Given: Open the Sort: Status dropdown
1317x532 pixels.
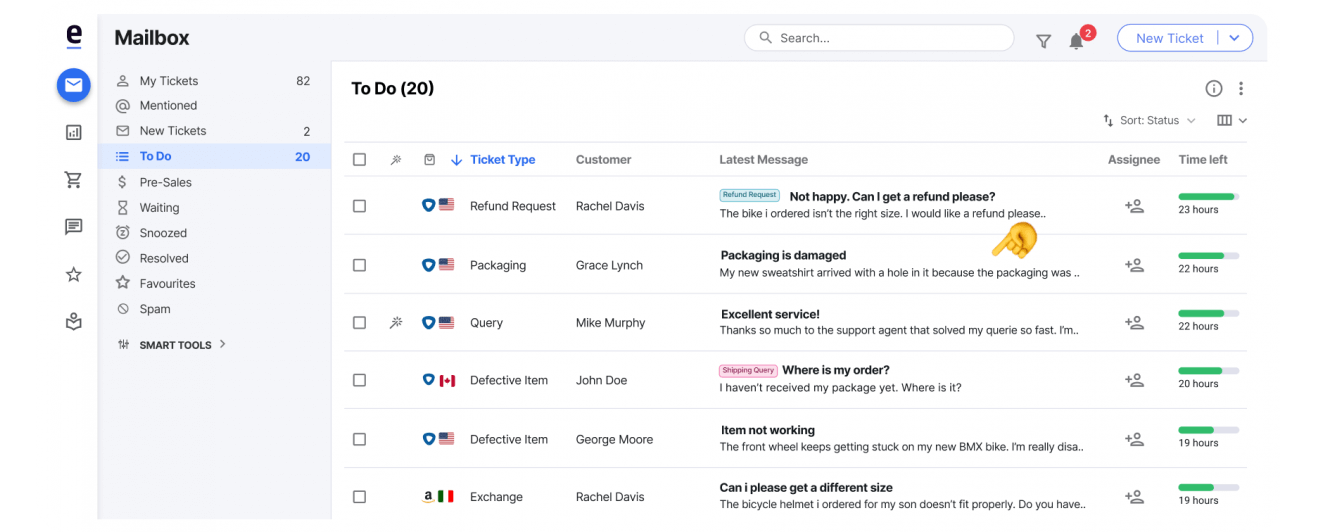Looking at the screenshot, I should pos(1149,120).
